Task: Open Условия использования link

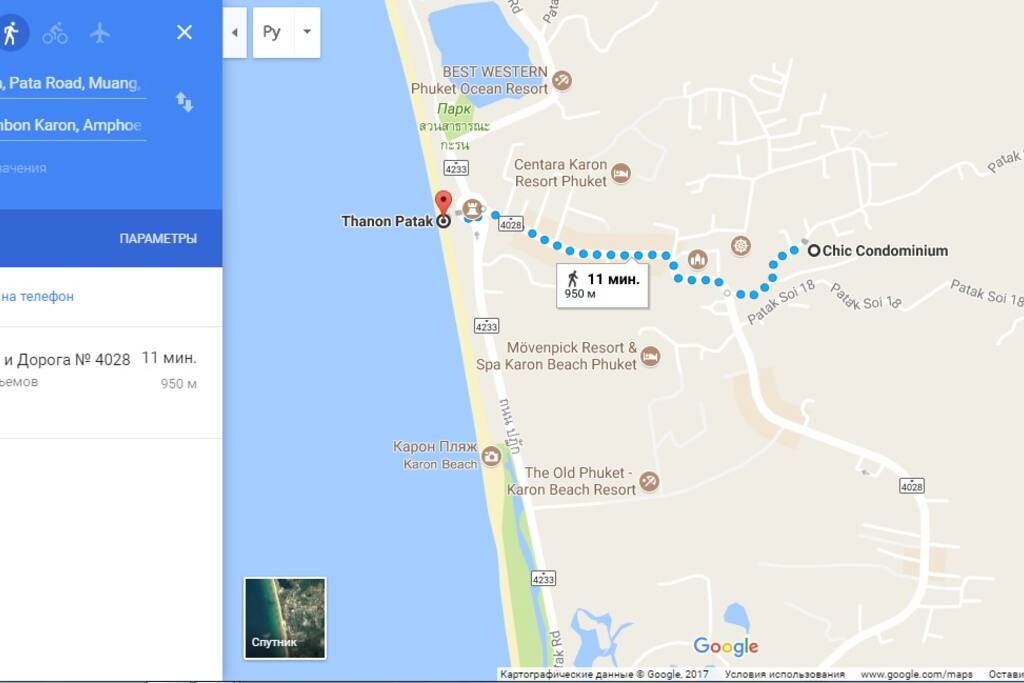Action: coord(784,674)
